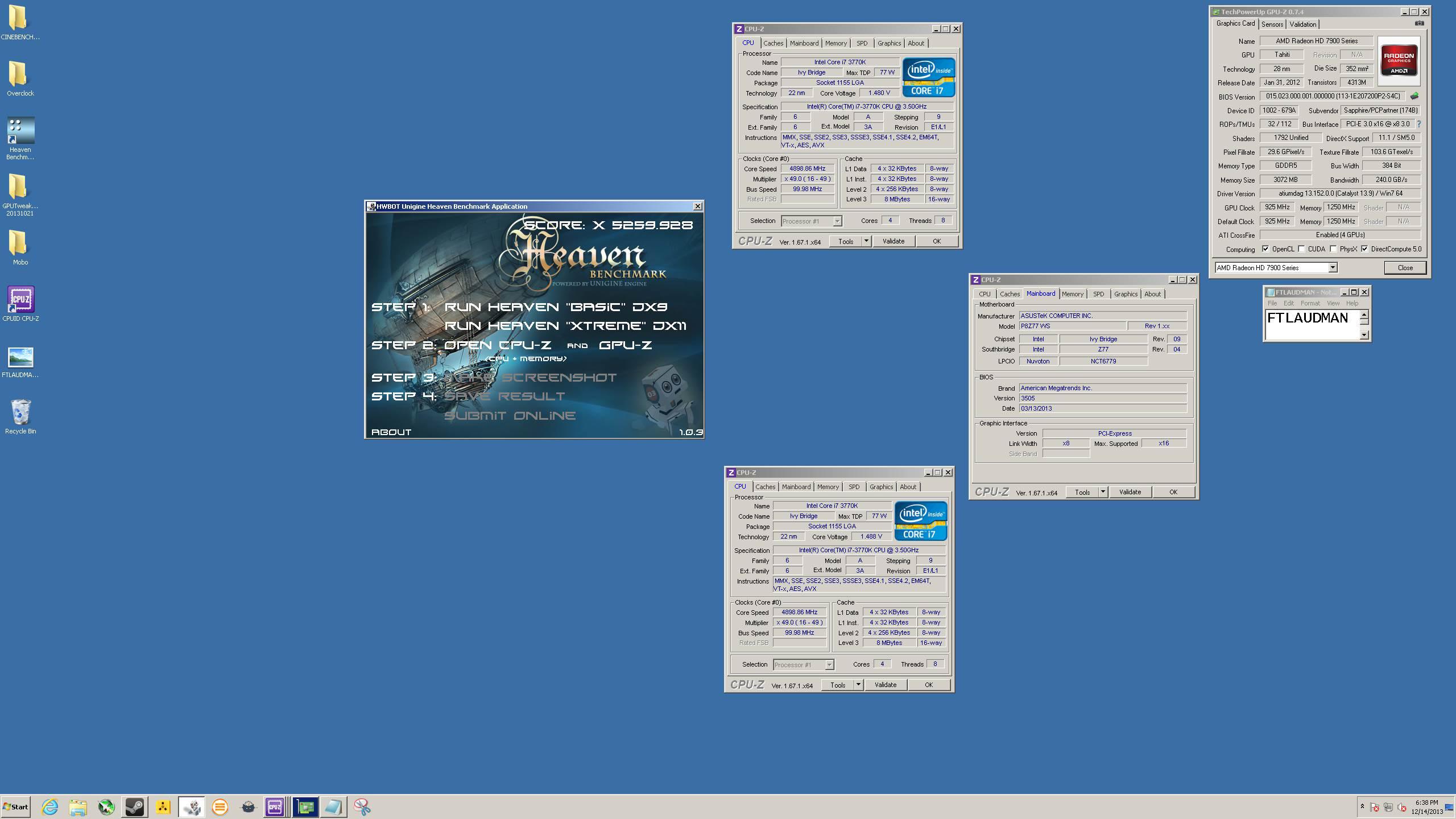Click Run Heaven "Xtreme" DX11
The width and height of the screenshot is (1456, 819).
565,326
